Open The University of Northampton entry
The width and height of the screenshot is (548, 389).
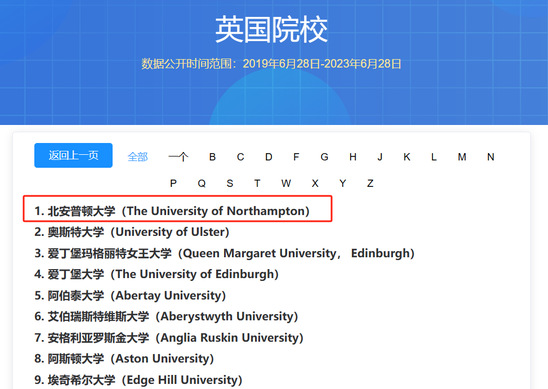172,211
